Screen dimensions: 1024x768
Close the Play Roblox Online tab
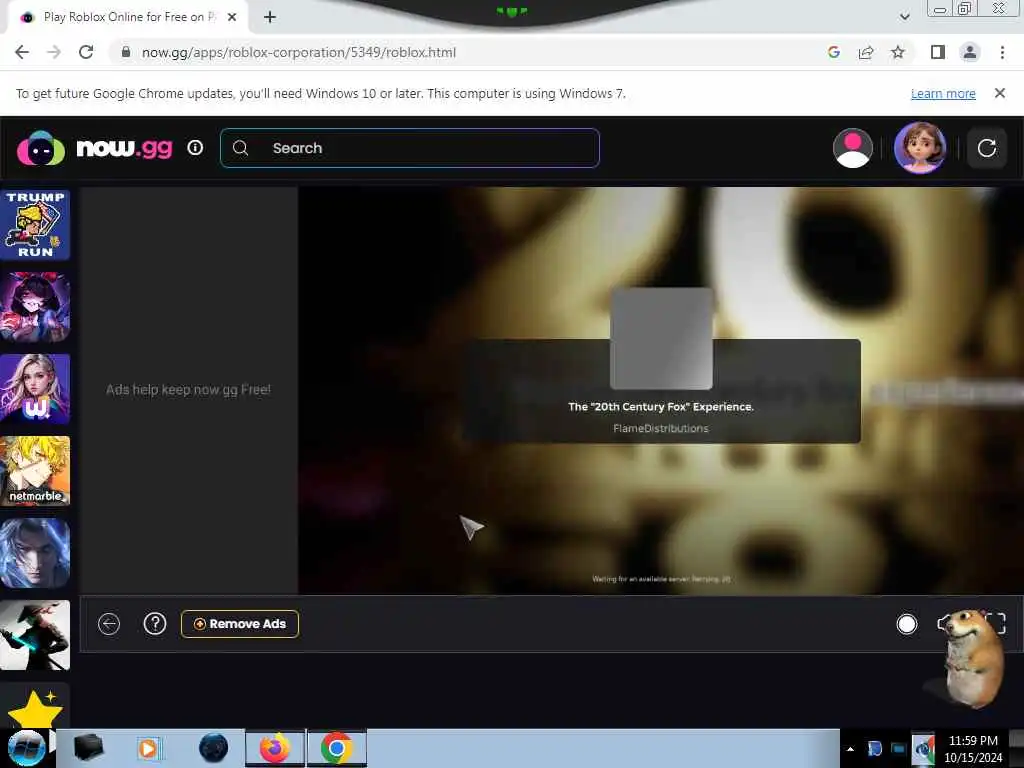[x=232, y=17]
